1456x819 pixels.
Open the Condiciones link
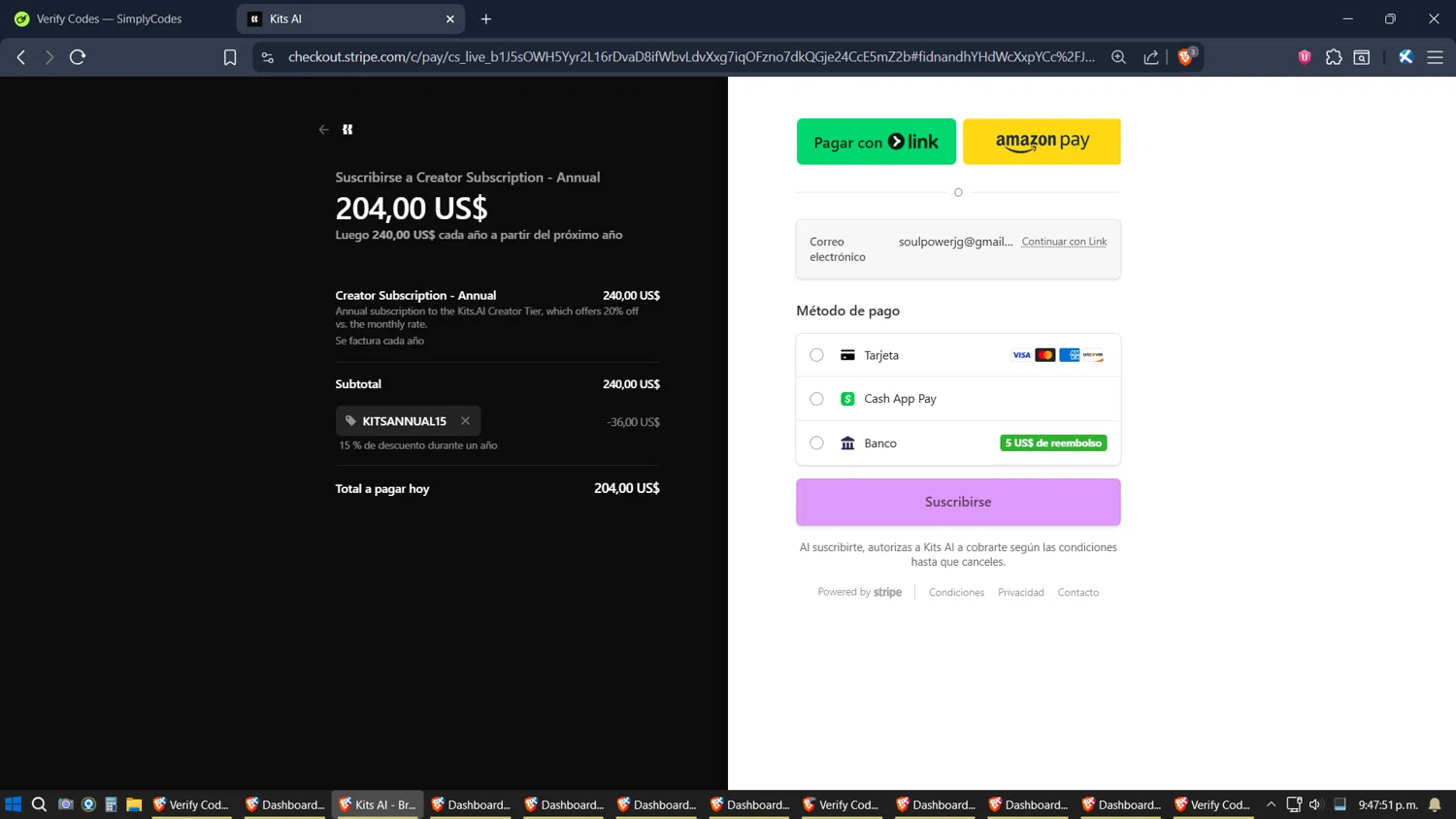click(956, 592)
